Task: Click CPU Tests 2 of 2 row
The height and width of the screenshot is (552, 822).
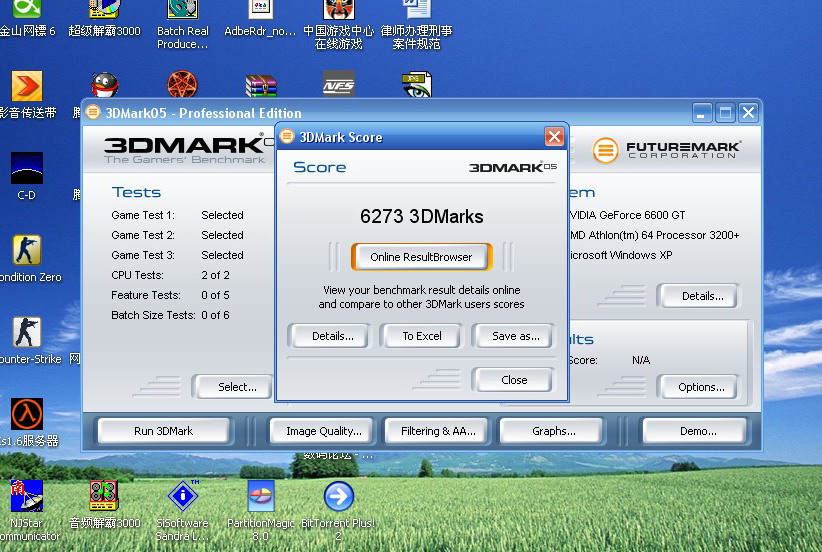Action: coord(170,275)
